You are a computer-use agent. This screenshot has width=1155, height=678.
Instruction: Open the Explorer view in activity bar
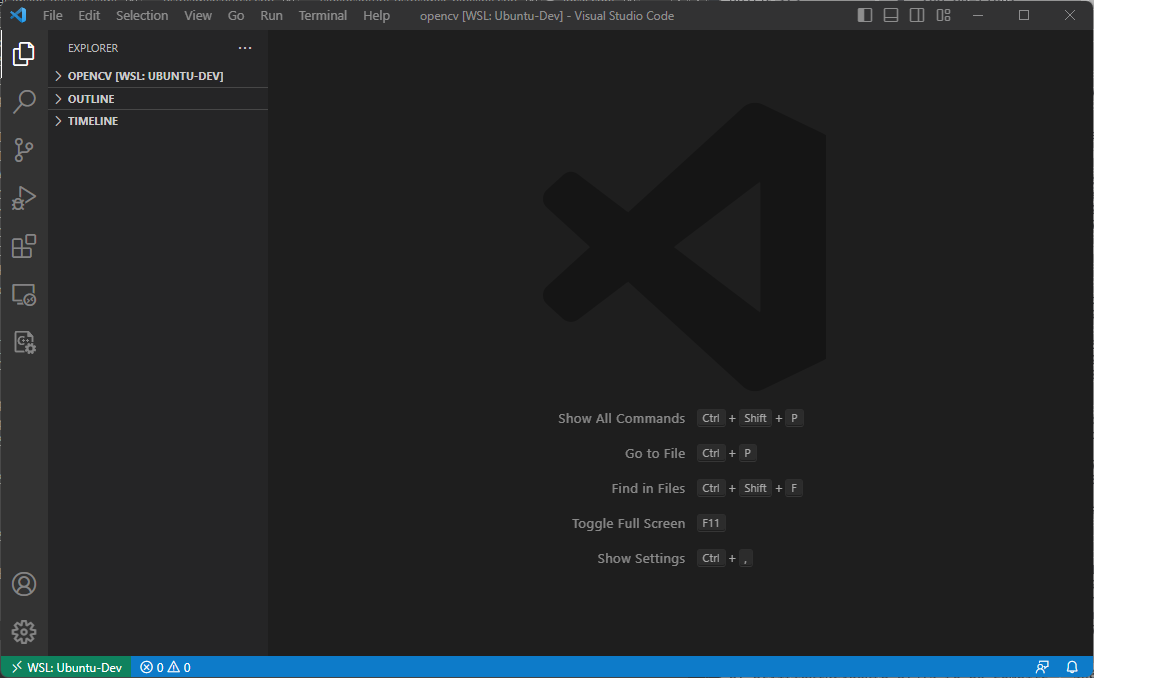pyautogui.click(x=24, y=54)
